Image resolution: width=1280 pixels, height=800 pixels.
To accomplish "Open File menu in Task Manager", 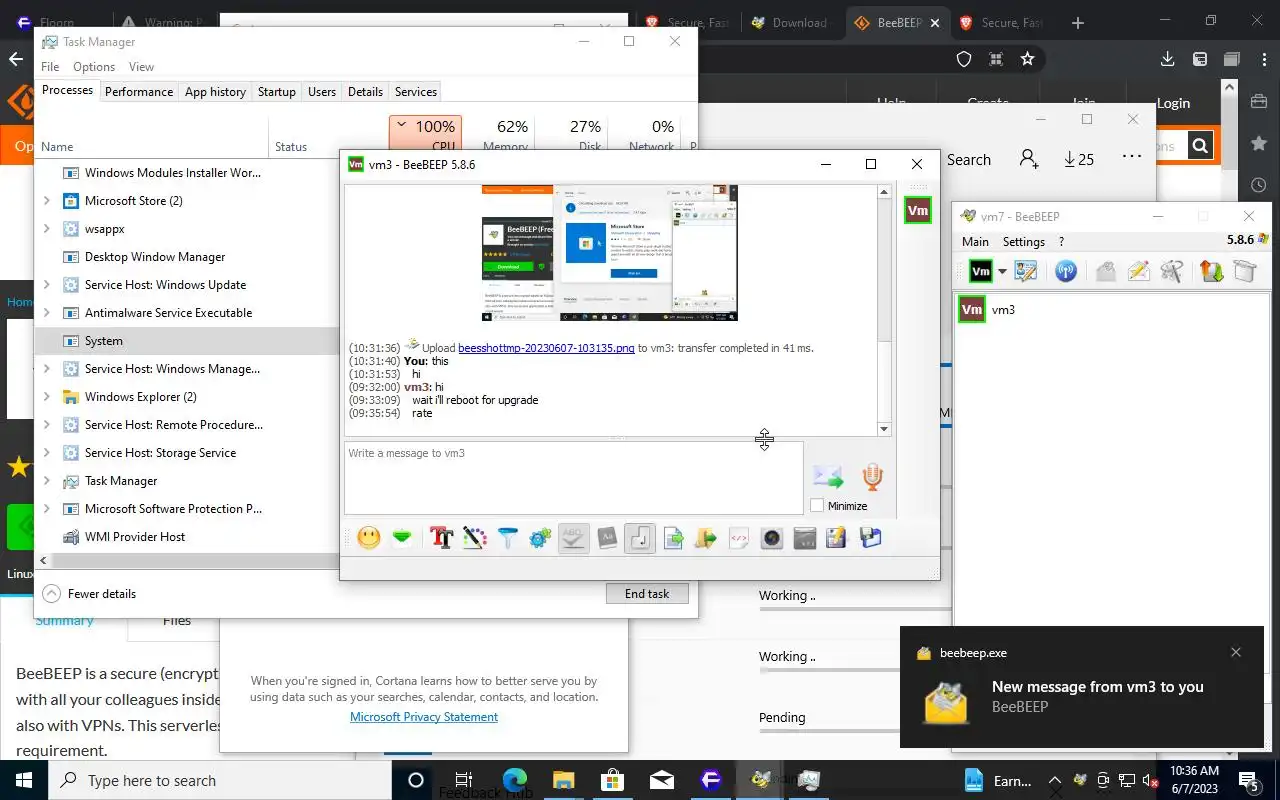I will coord(50,66).
